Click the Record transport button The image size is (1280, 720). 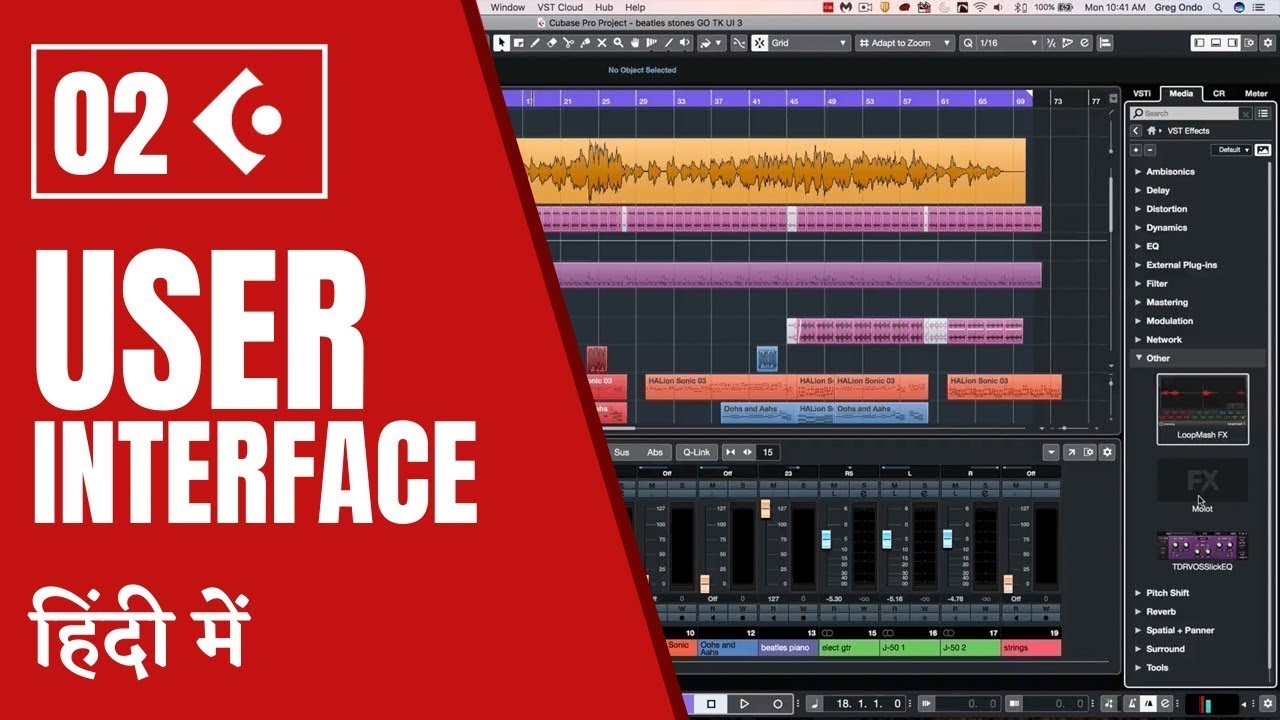tap(778, 703)
